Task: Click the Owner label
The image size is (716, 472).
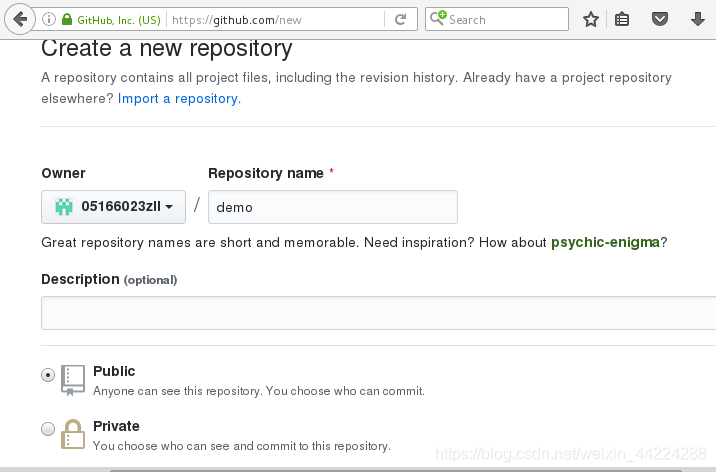Action: coord(63,173)
